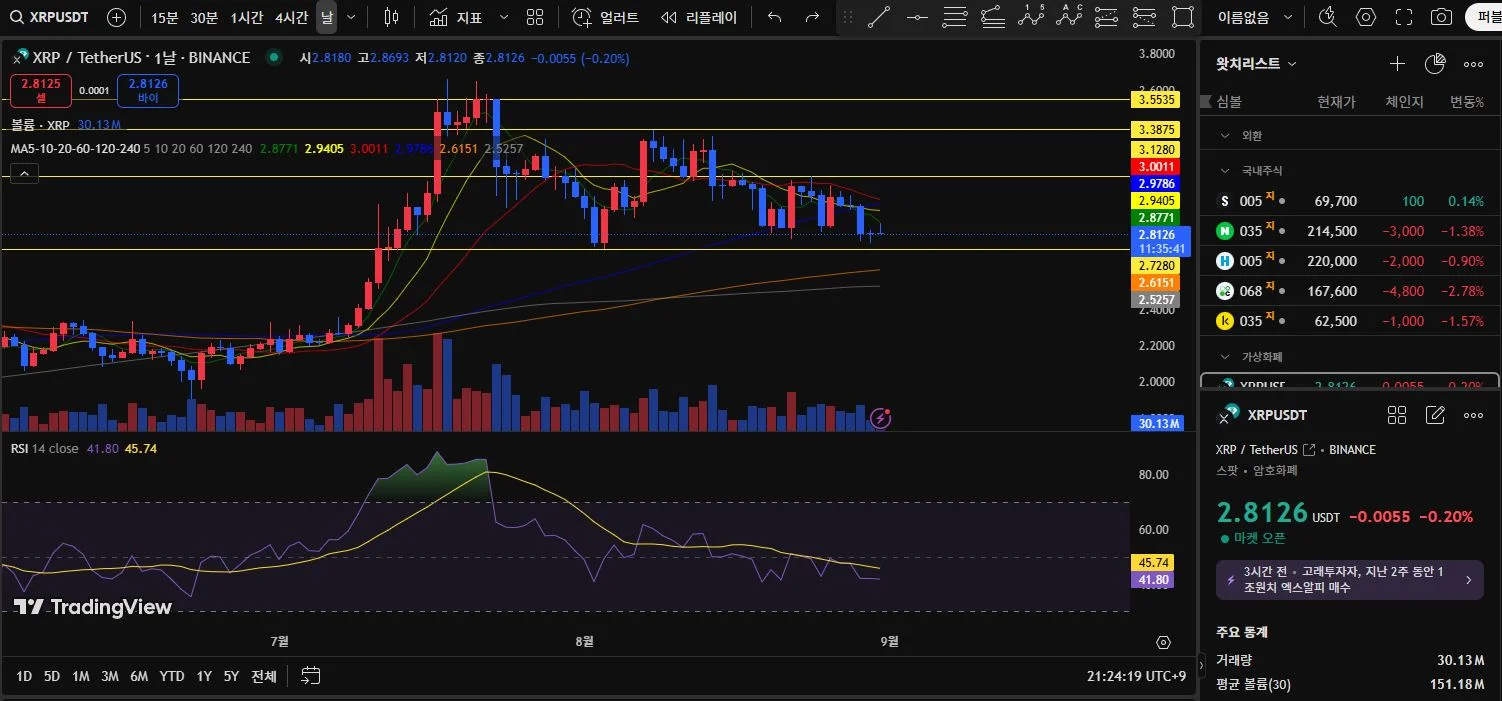The height and width of the screenshot is (701, 1502).
Task: Open the go-to-date calendar icon
Action: (311, 676)
